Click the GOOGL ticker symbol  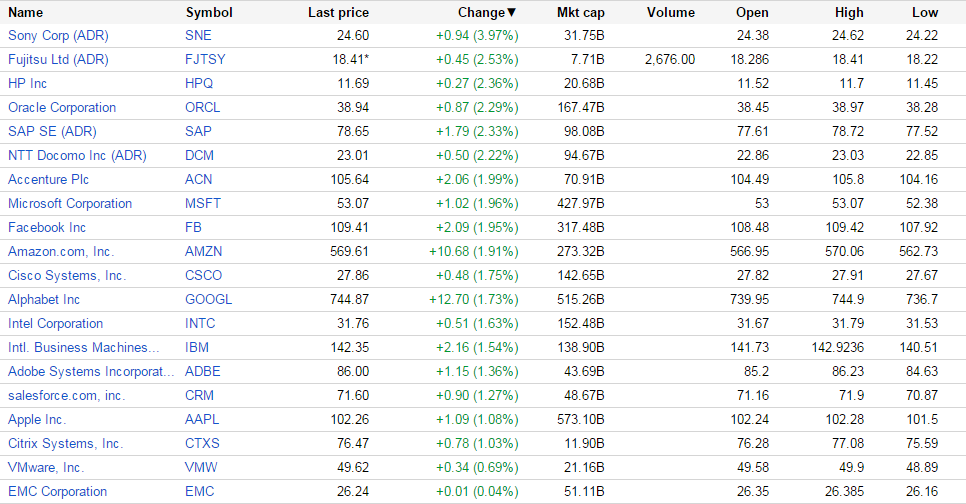click(209, 299)
